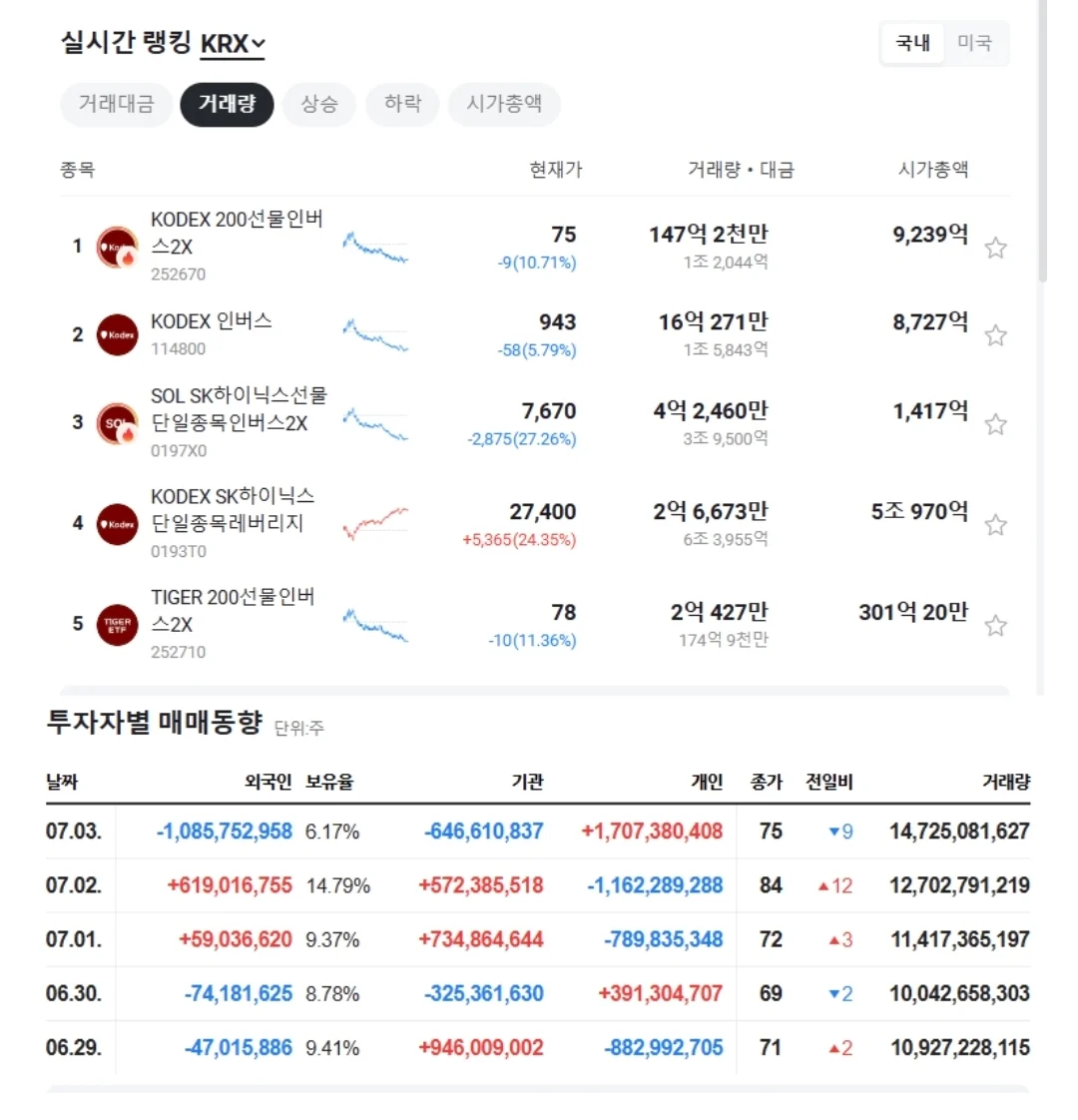Click the 현재가 column header
The height and width of the screenshot is (1120, 1078).
click(x=555, y=170)
